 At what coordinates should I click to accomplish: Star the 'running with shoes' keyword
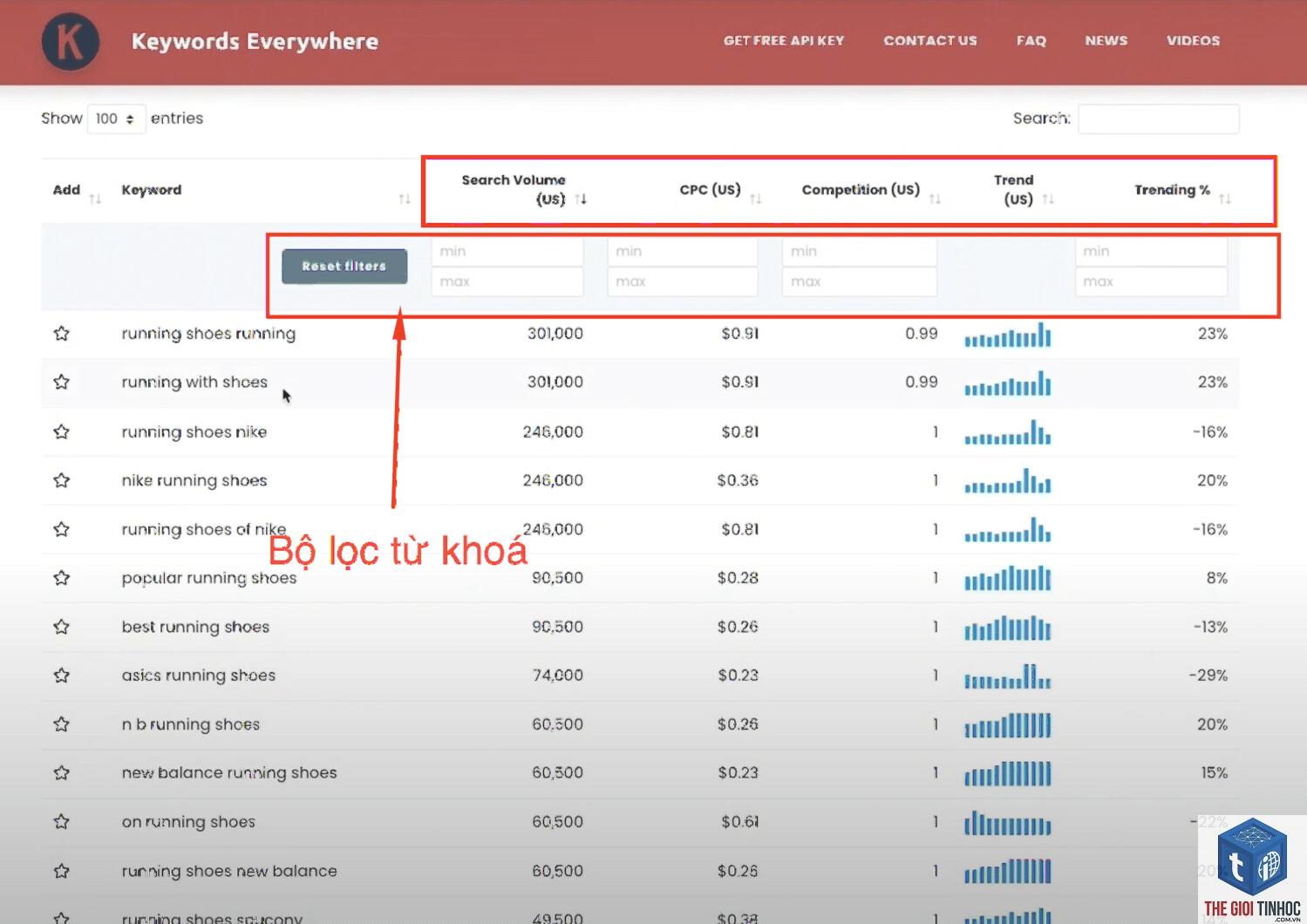click(x=61, y=382)
